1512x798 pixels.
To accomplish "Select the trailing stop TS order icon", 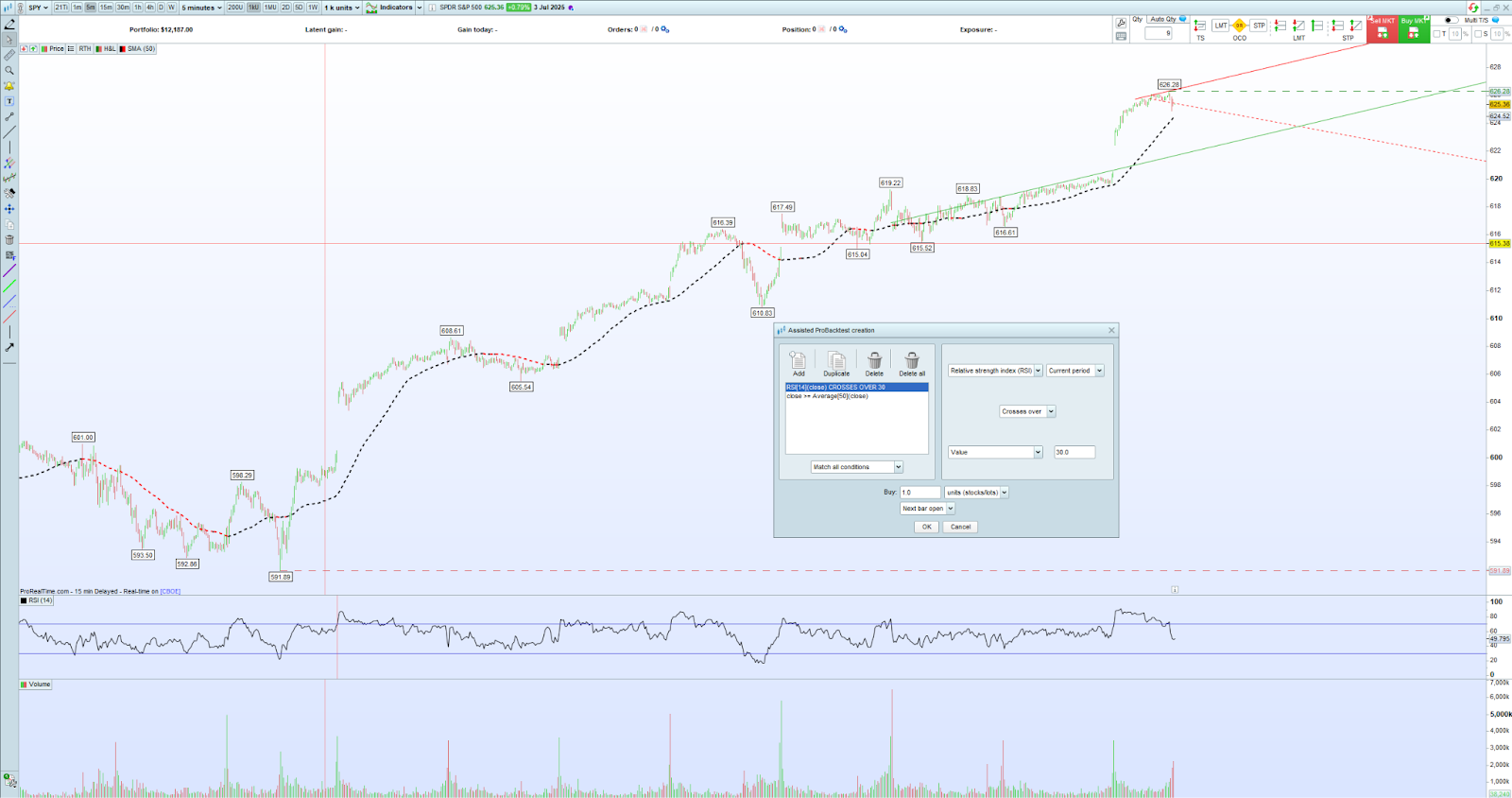I will (x=1200, y=26).
